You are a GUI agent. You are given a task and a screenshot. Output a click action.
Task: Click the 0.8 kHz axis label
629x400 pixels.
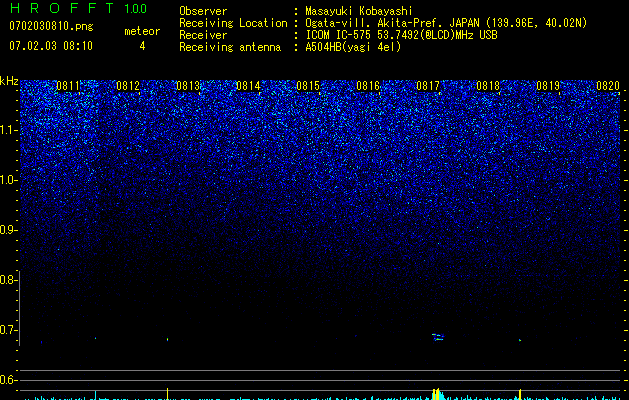8,280
